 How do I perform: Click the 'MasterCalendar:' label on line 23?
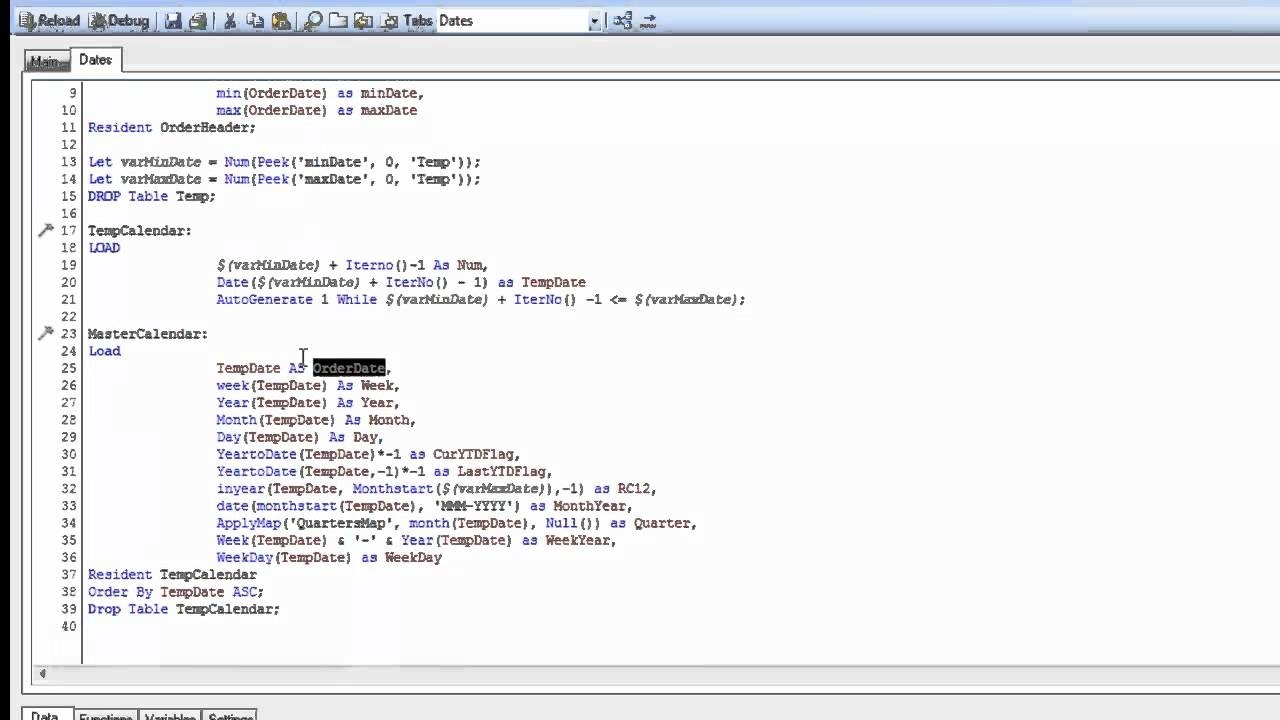pyautogui.click(x=148, y=334)
